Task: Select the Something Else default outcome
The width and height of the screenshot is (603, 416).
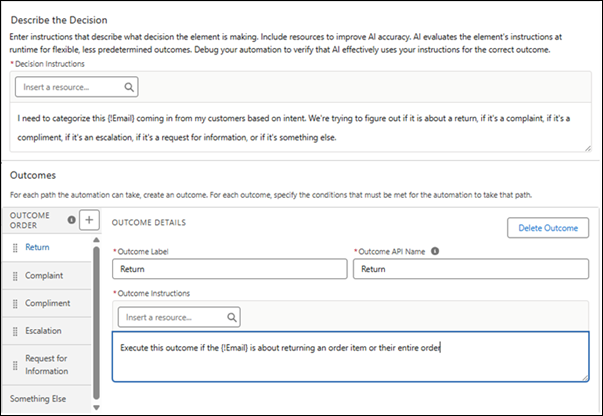Action: 39,399
